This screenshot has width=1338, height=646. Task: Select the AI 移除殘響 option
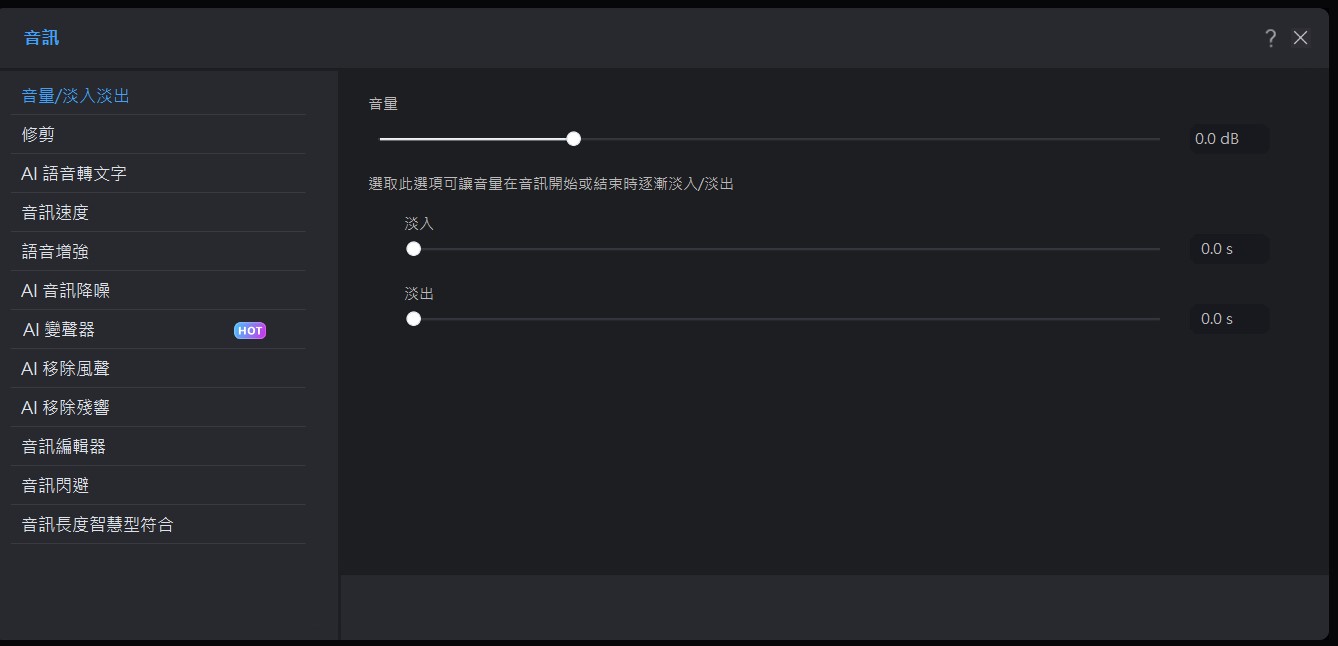coord(66,408)
